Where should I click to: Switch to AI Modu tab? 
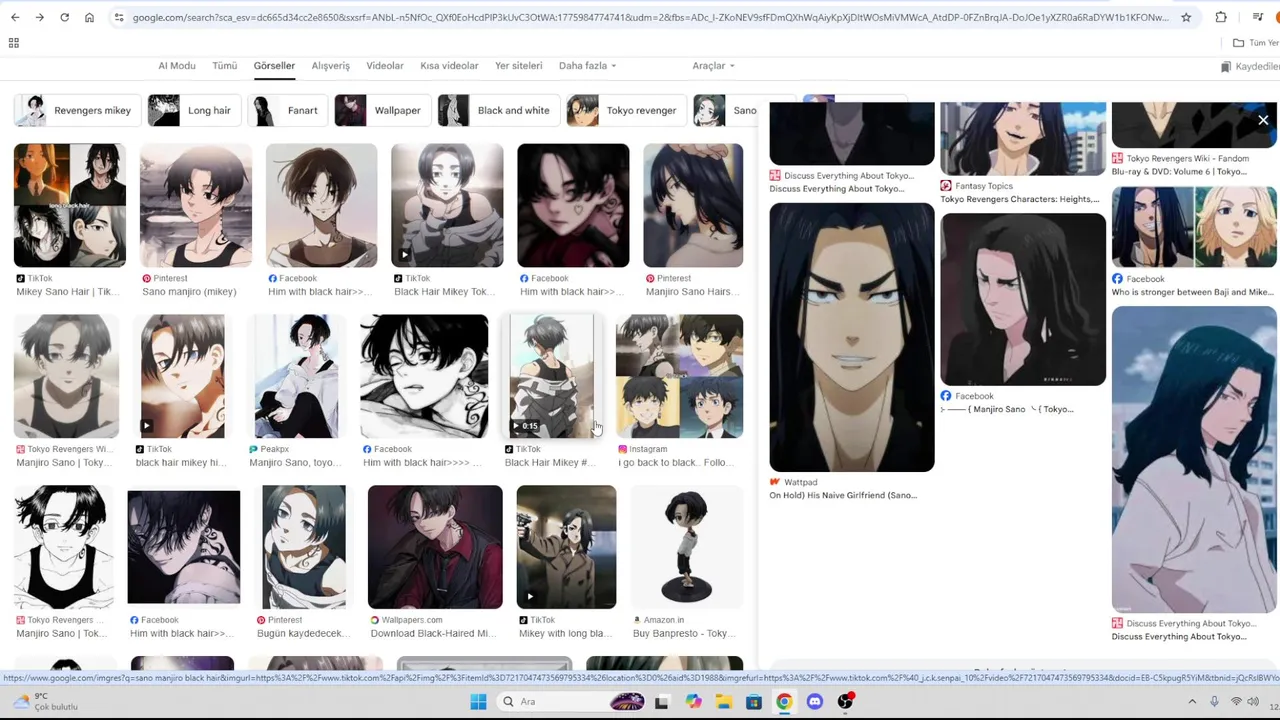[177, 65]
